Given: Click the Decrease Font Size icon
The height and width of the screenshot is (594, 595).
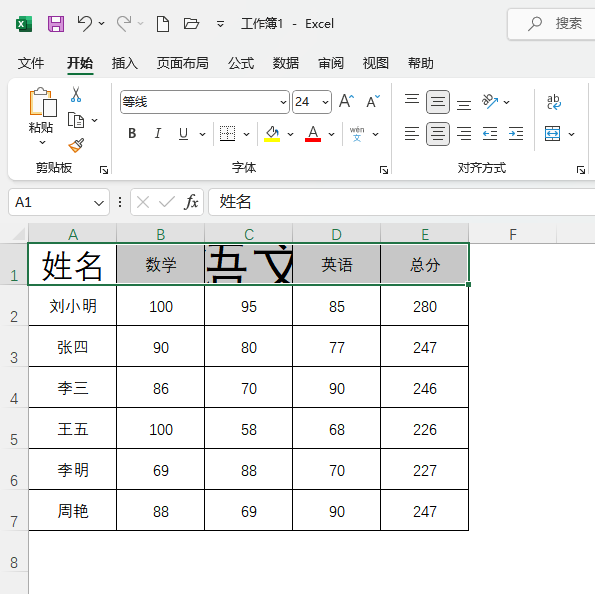Looking at the screenshot, I should [x=373, y=102].
